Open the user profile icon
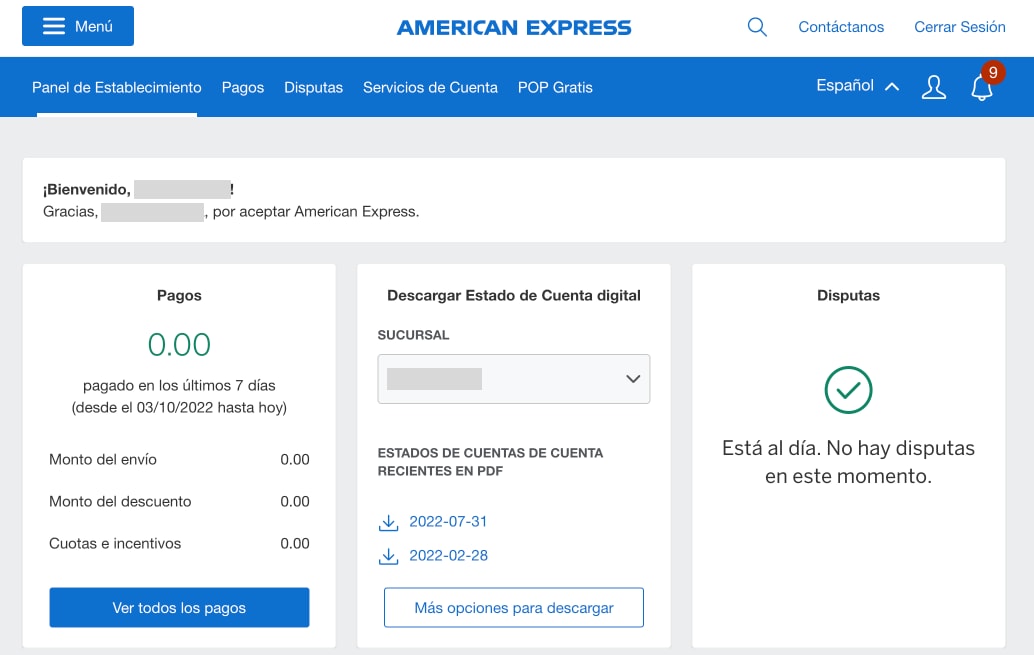 933,88
